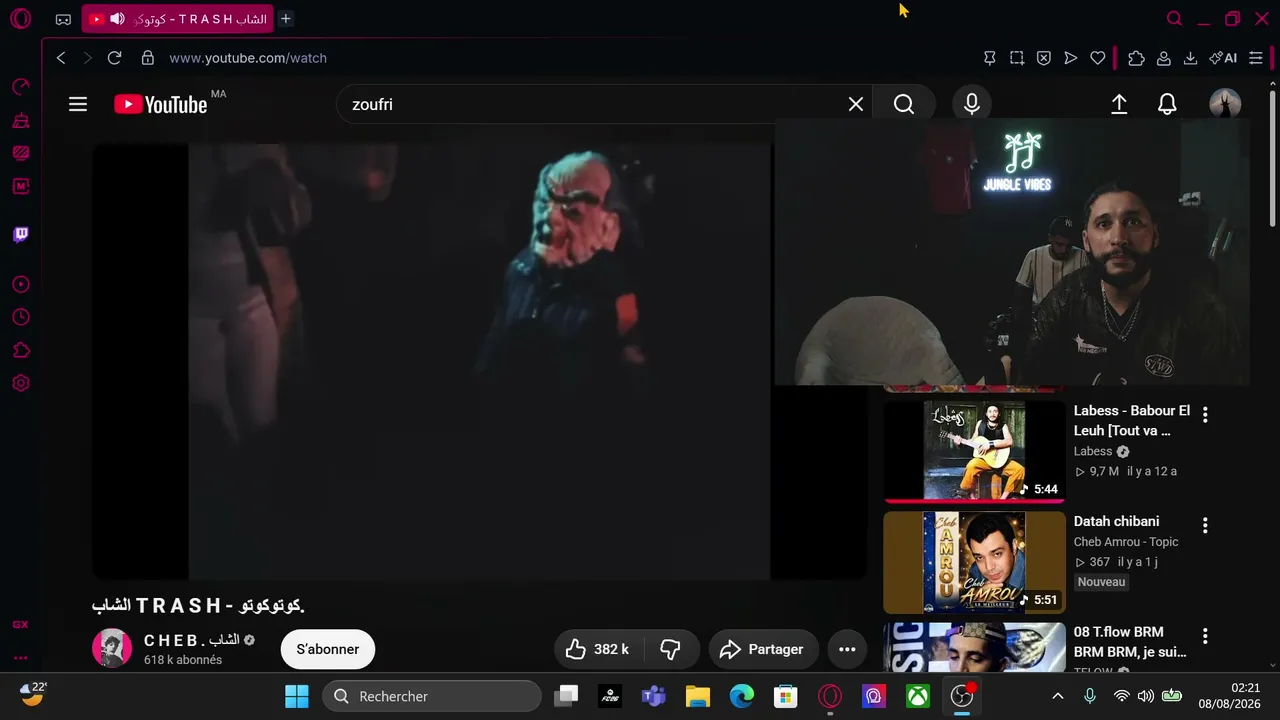The width and height of the screenshot is (1280, 720).
Task: Open tab search magnifier in title bar
Action: coord(1175,19)
